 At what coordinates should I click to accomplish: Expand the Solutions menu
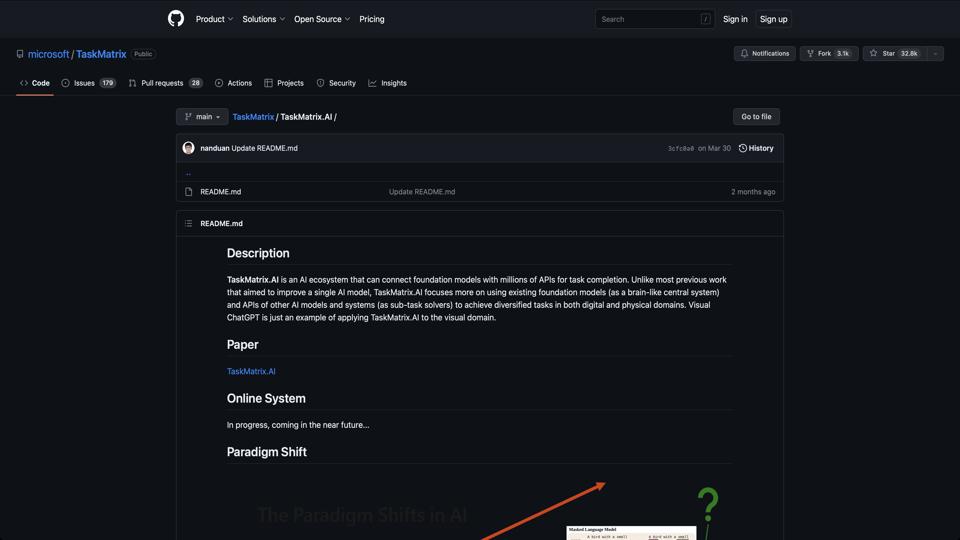point(263,19)
